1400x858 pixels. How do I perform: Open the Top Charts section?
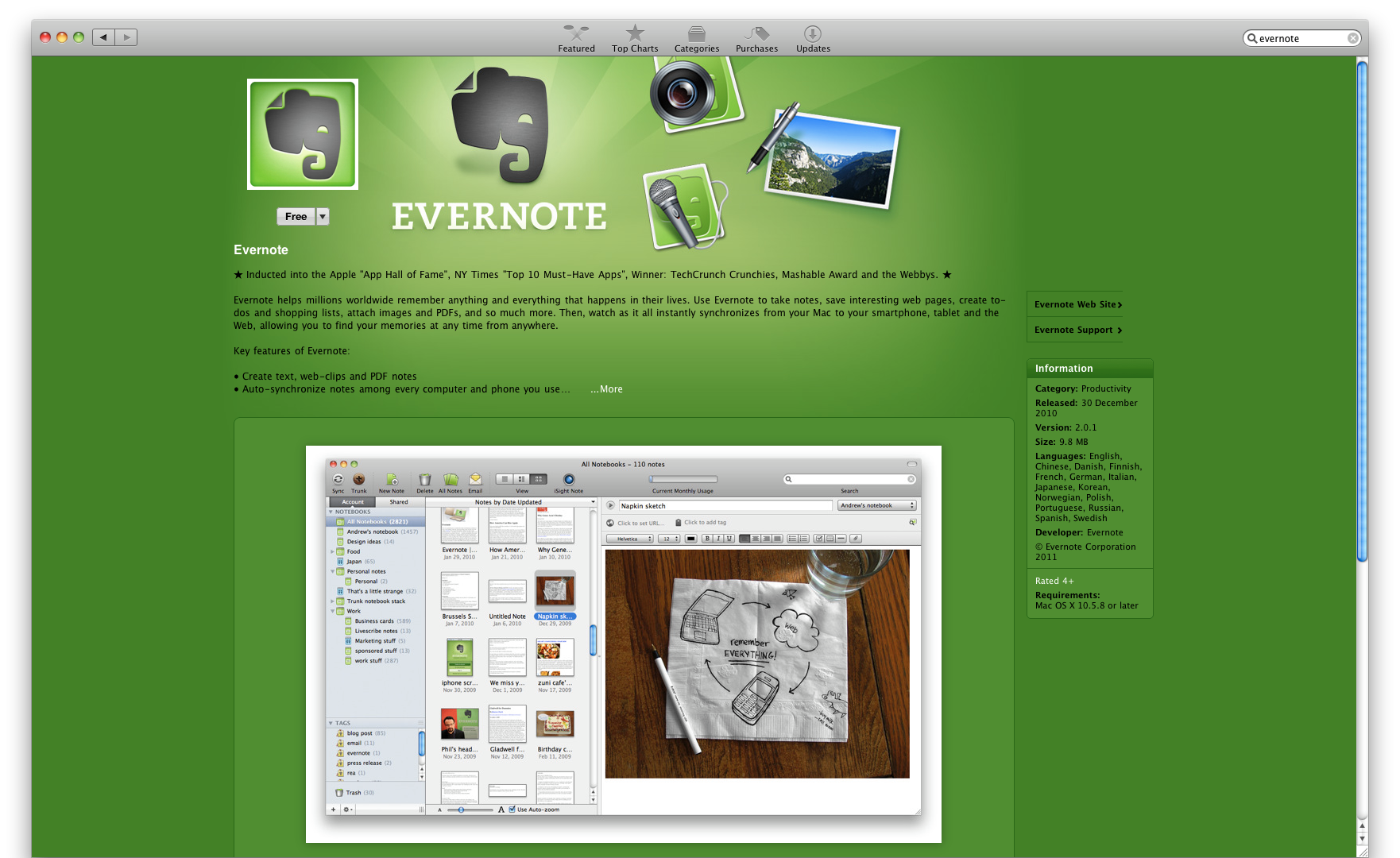[635, 38]
